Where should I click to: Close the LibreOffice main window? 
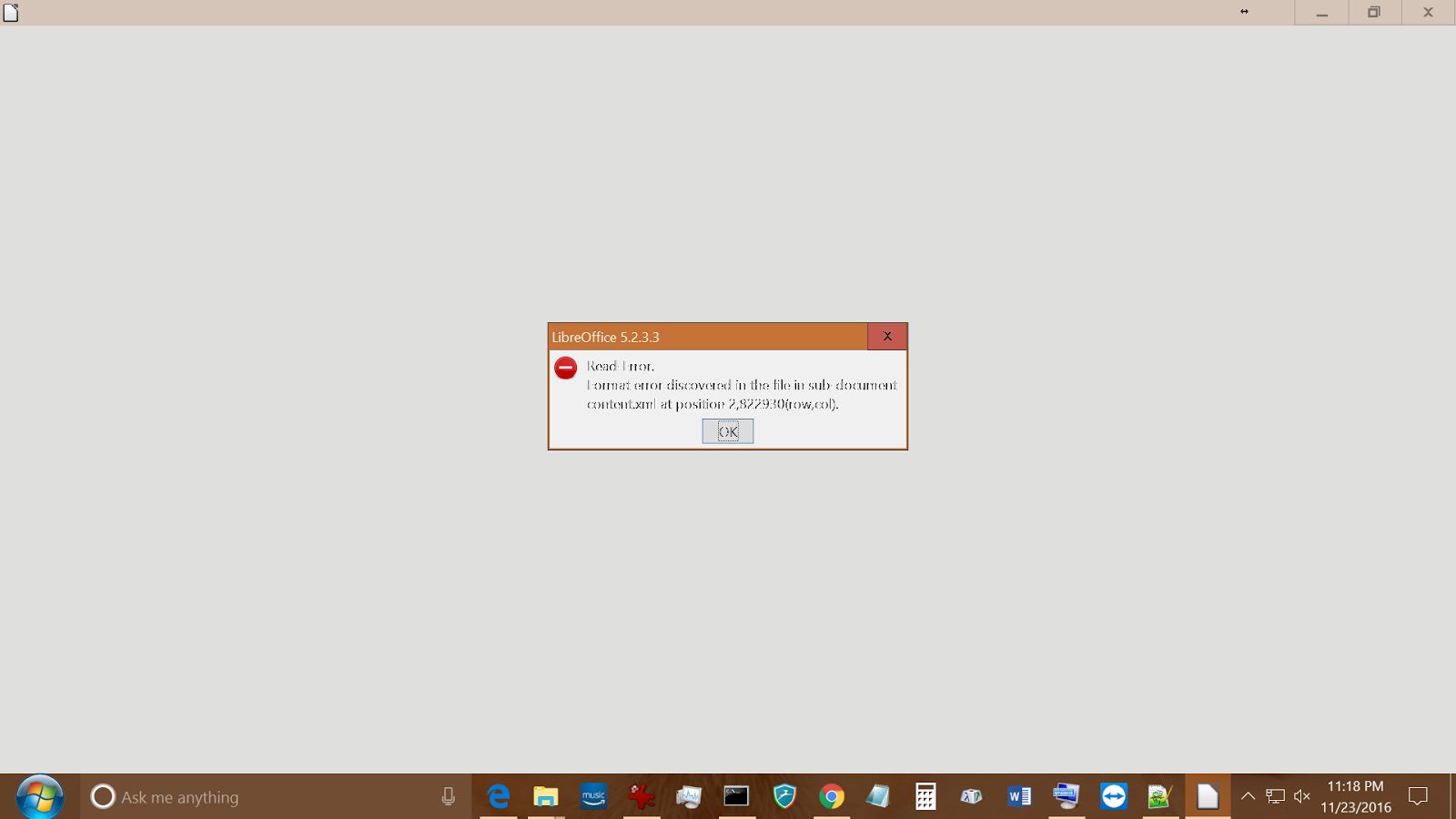point(1428,13)
